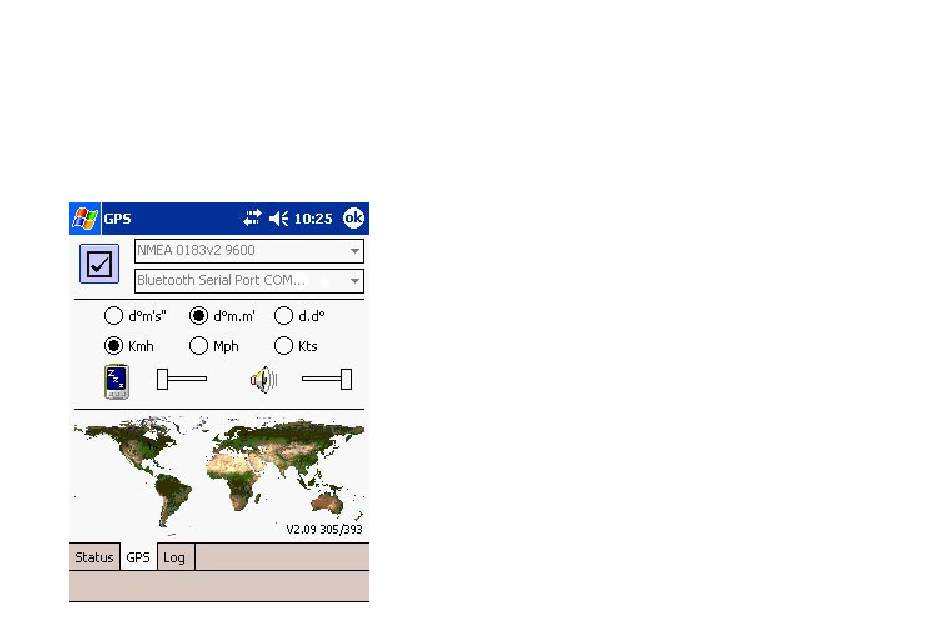Adjust the power-save slider handle
Viewport: 950px width, 644px height.
click(x=162, y=379)
